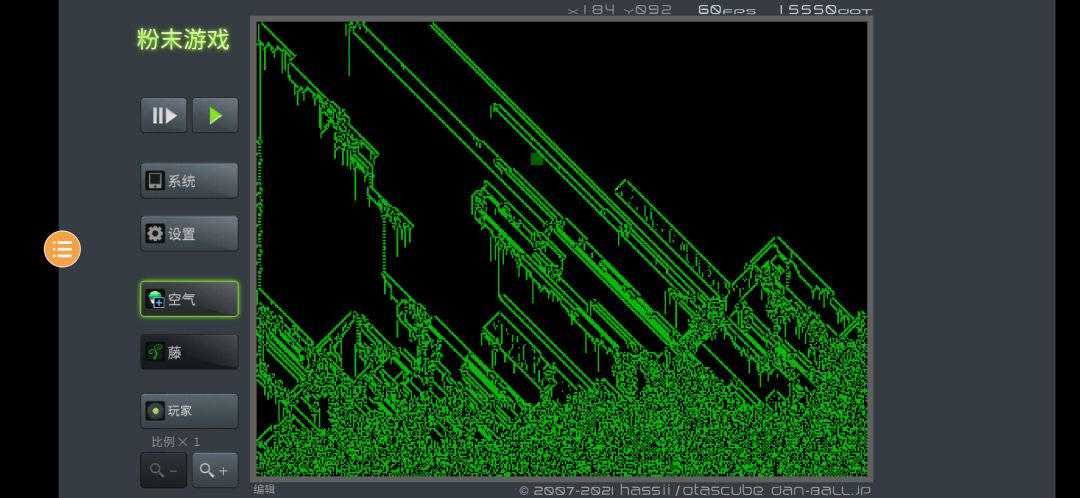Open the 设置 (Settings) menu

click(189, 234)
